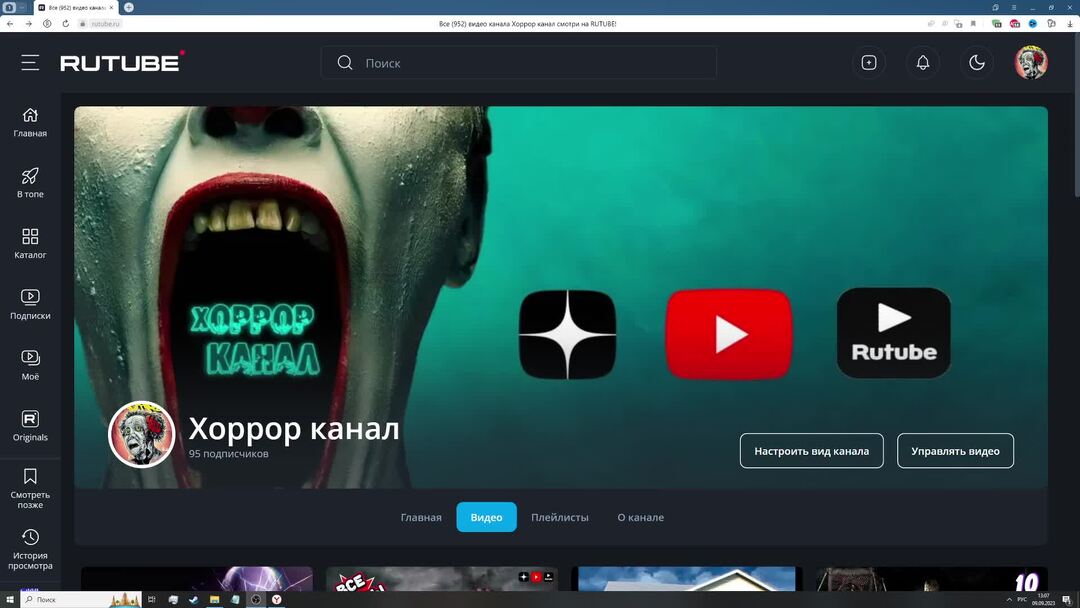Click the RUTUBE logo
The height and width of the screenshot is (608, 1080).
(122, 62)
